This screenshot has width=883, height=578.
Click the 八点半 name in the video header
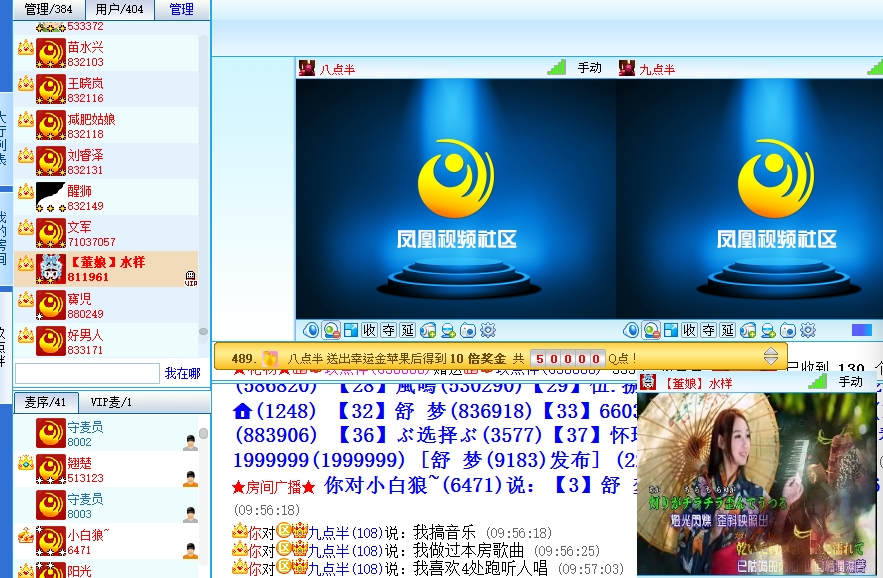tap(337, 69)
